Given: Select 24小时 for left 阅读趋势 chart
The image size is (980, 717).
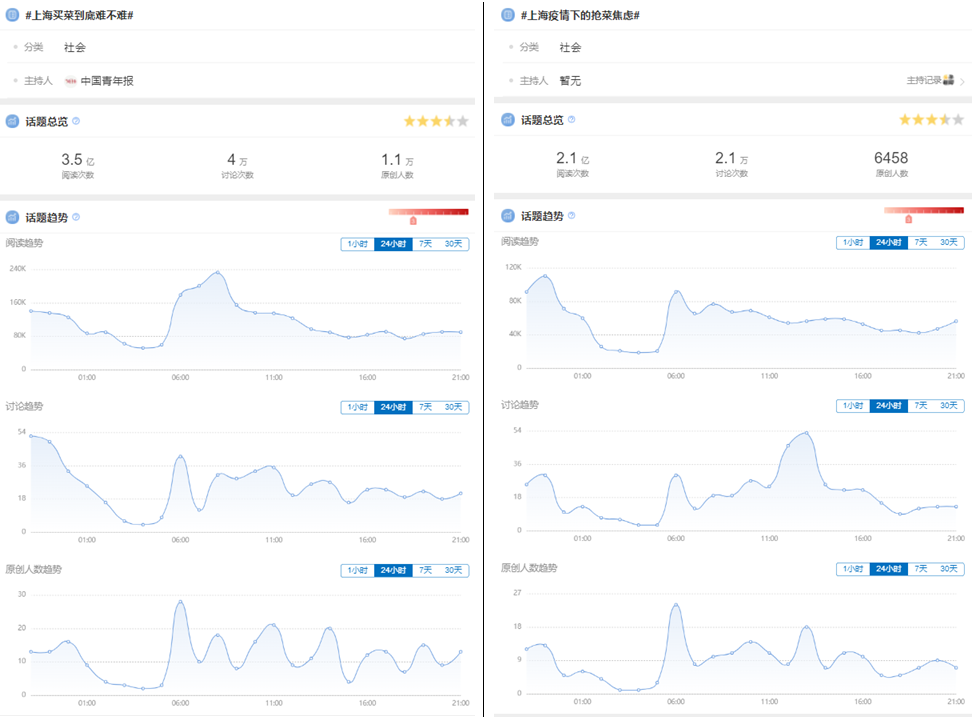Looking at the screenshot, I should (393, 244).
